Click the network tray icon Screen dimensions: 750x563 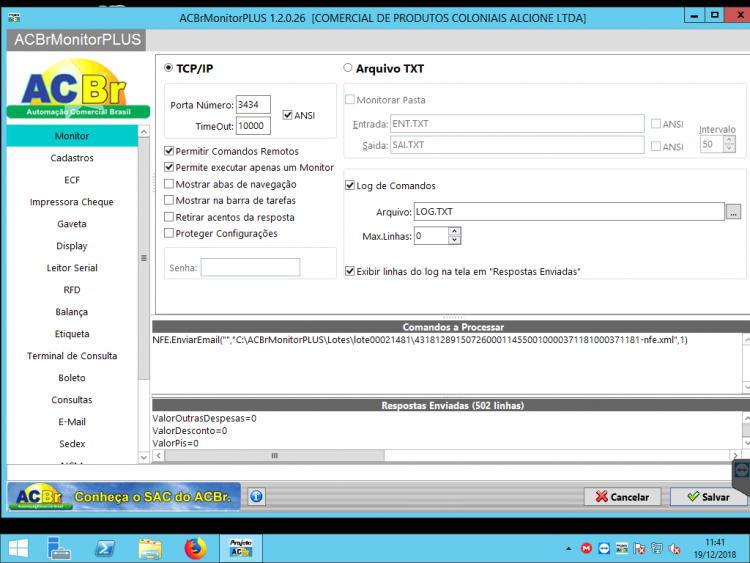(x=657, y=549)
